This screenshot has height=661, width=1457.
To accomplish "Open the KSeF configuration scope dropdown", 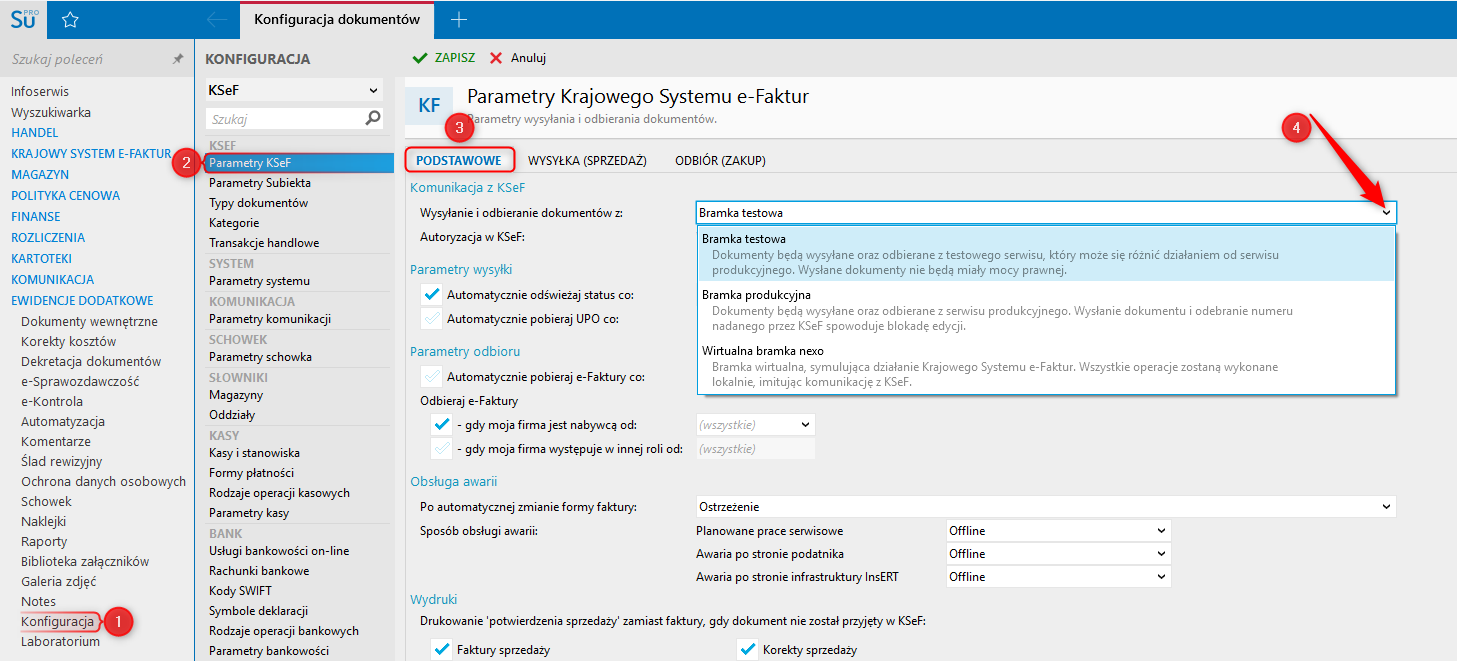I will (294, 90).
